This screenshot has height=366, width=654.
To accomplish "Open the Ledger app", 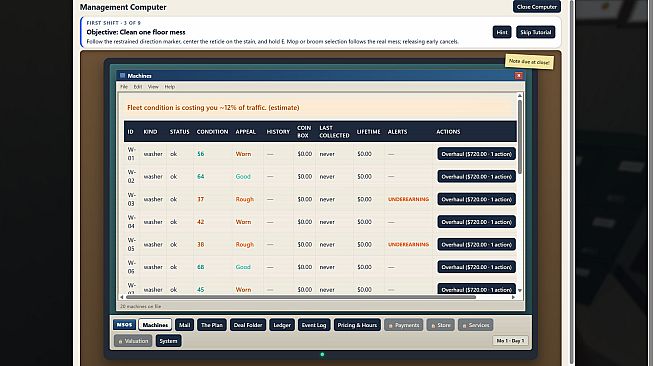I will click(x=282, y=325).
